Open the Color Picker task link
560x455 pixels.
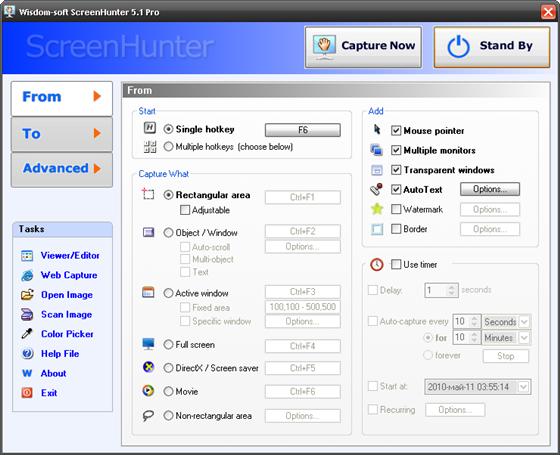(67, 334)
